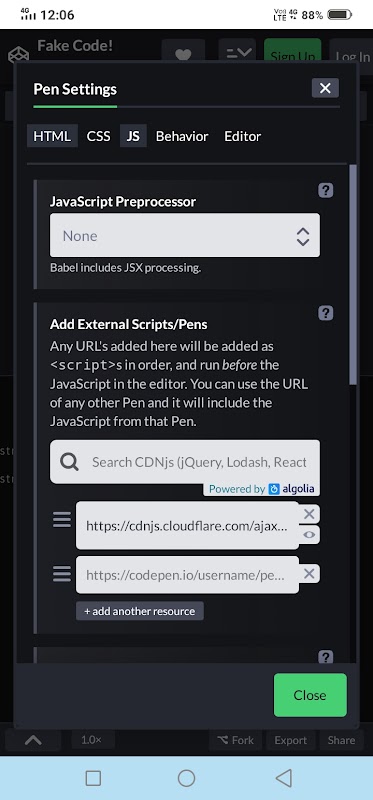Remove the cdnjs.cloudflare.com resource with X
The height and width of the screenshot is (800, 373).
[x=309, y=514]
